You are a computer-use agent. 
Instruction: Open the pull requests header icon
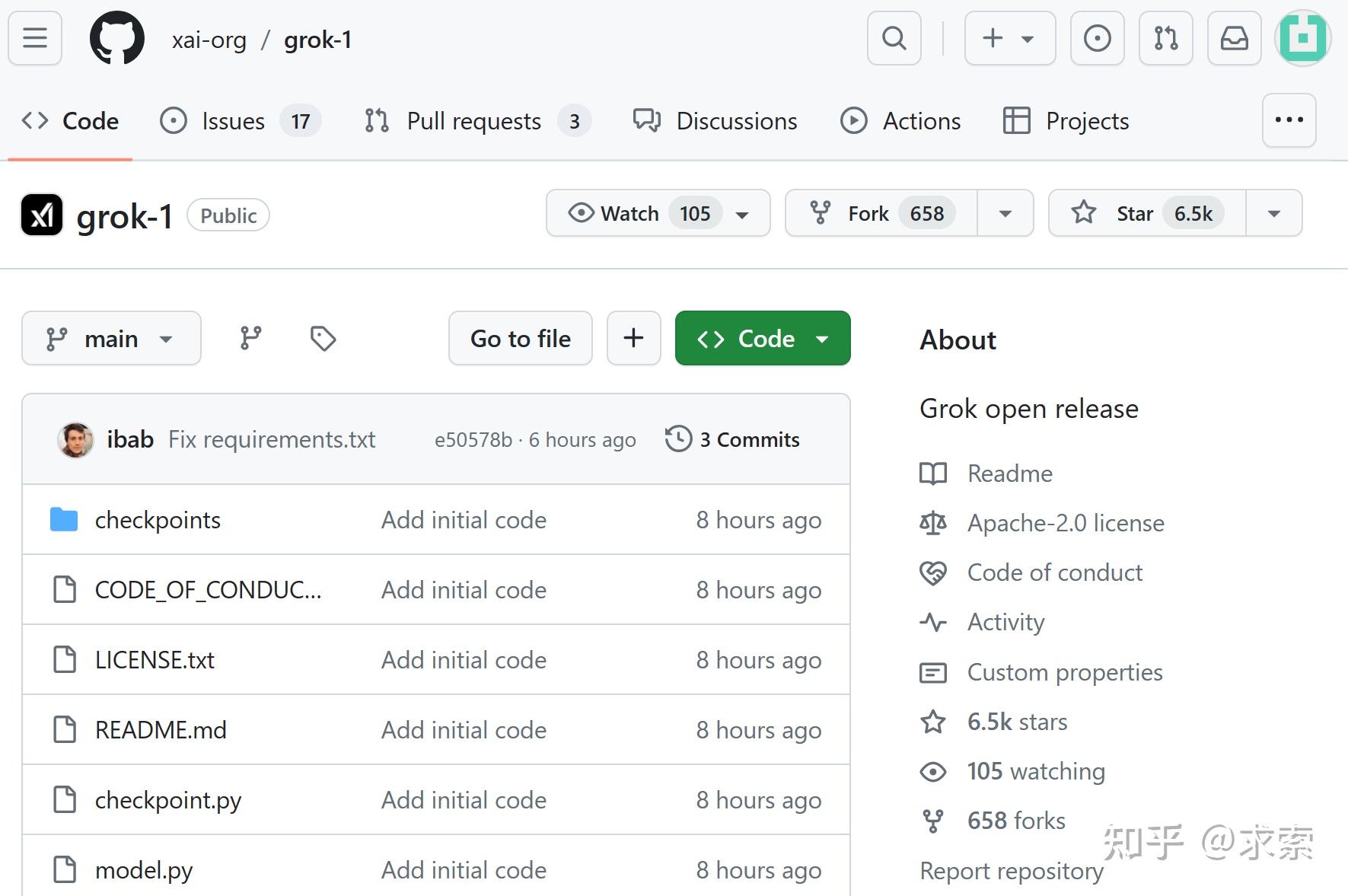tap(1165, 38)
